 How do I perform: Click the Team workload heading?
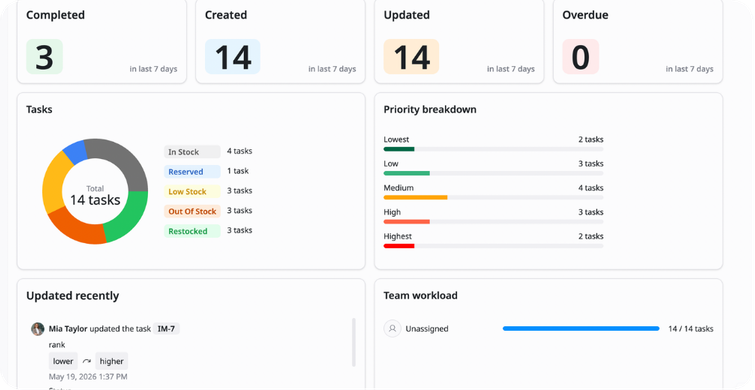click(420, 296)
